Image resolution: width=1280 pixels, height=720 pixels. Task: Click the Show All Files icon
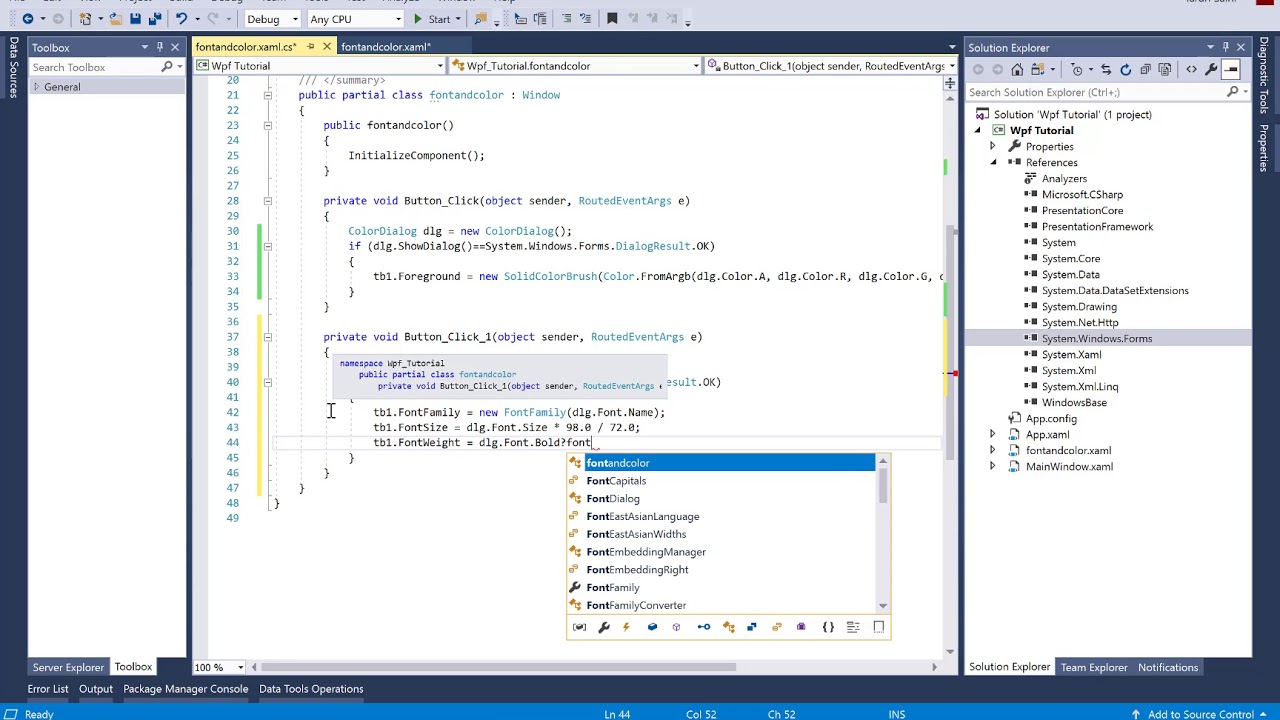click(1166, 70)
